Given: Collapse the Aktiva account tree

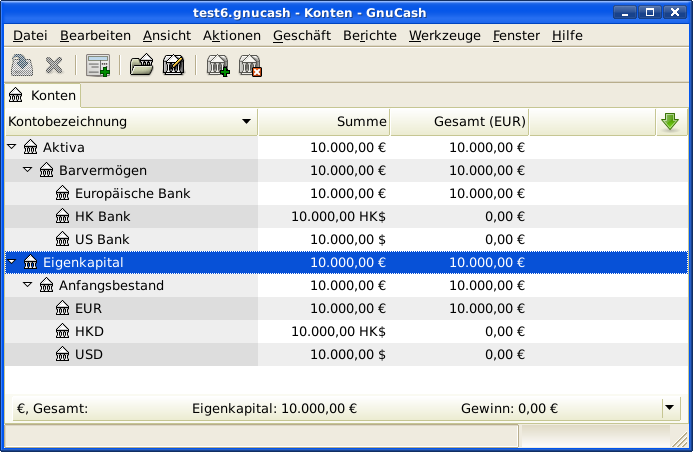Looking at the screenshot, I should click(x=12, y=147).
